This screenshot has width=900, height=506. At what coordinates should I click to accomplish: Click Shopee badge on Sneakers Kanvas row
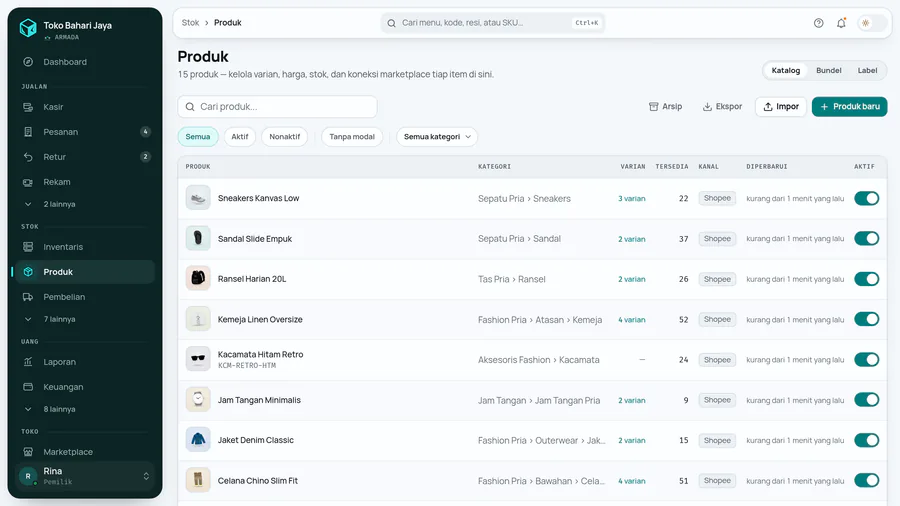point(717,198)
